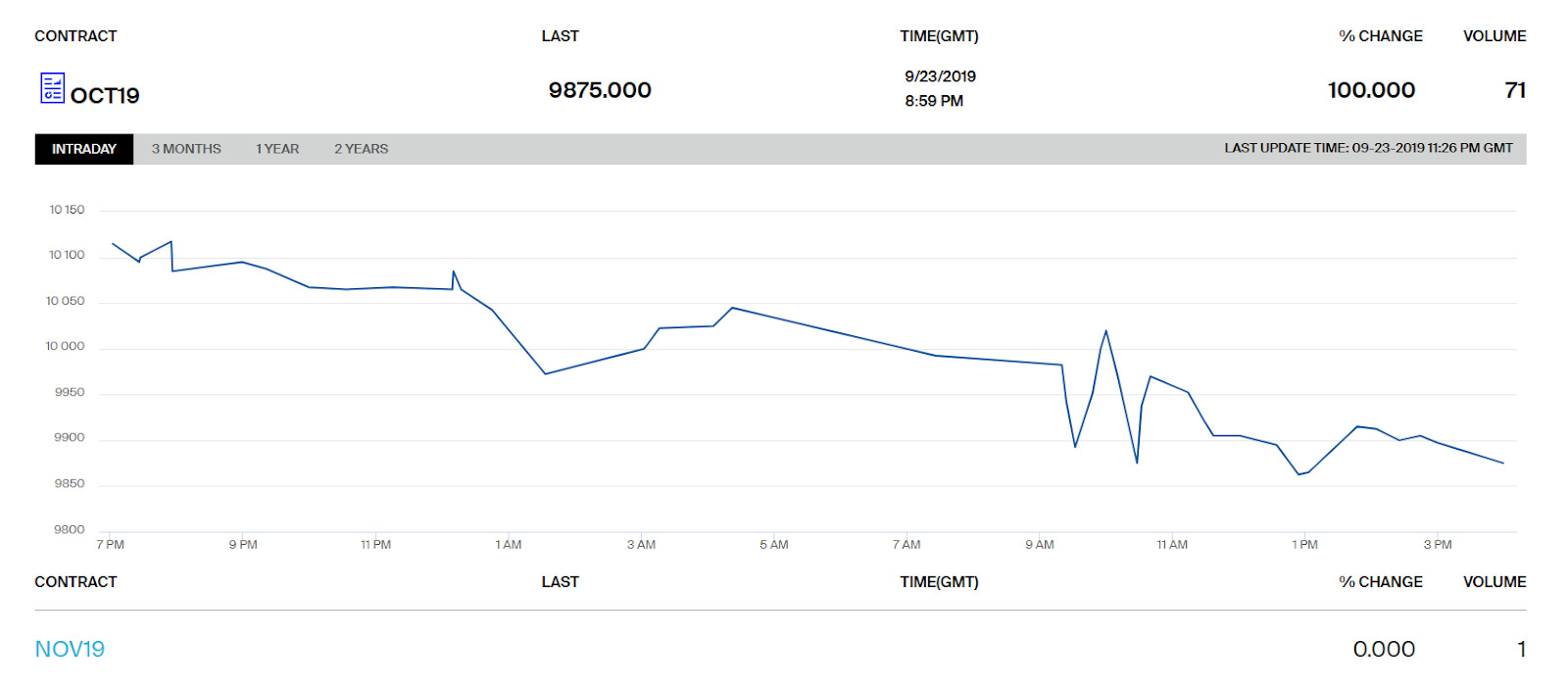Click the NOV19 % change value 0.000
Viewport: 1568px width, 687px height.
point(1383,649)
